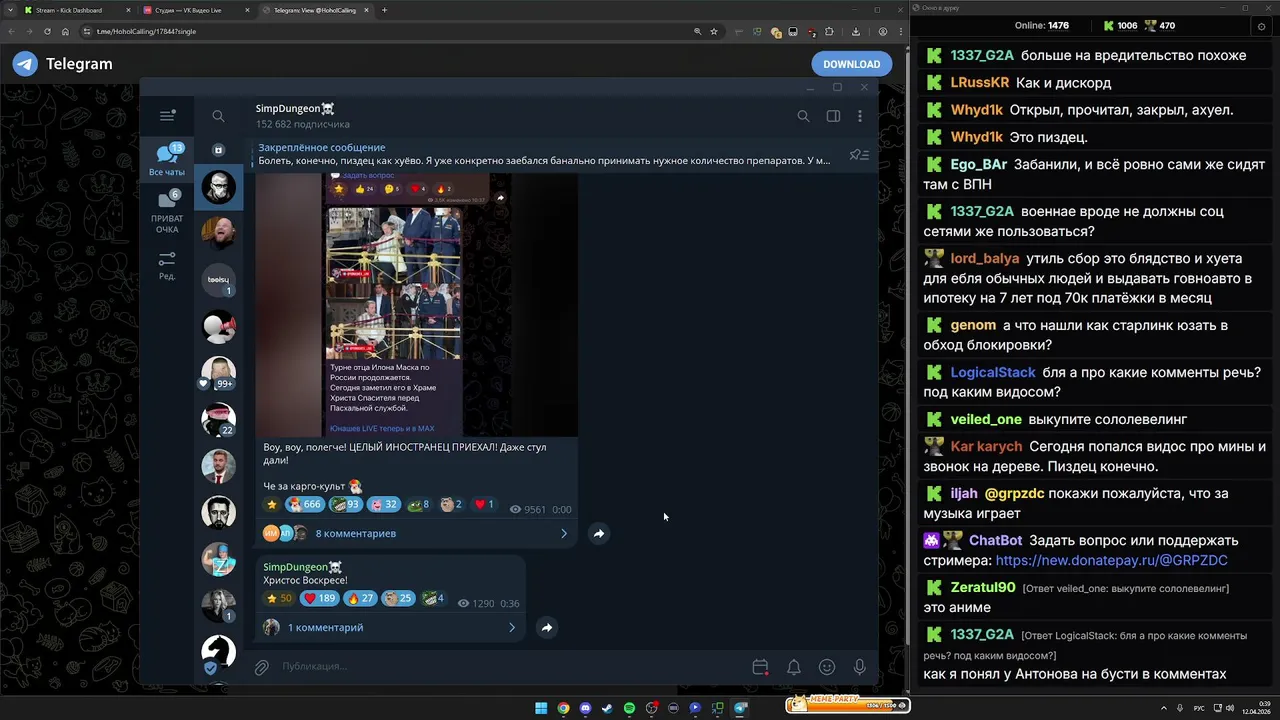Select the ПРИВАТ ОЧКА folder
The width and height of the screenshot is (1280, 720).
[167, 212]
